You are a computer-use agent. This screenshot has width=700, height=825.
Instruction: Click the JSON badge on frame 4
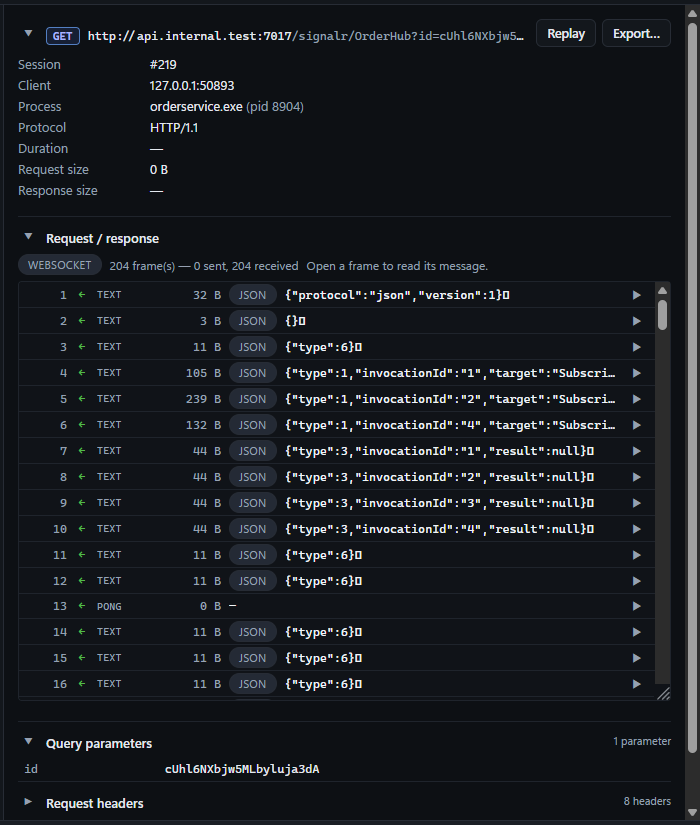point(253,373)
